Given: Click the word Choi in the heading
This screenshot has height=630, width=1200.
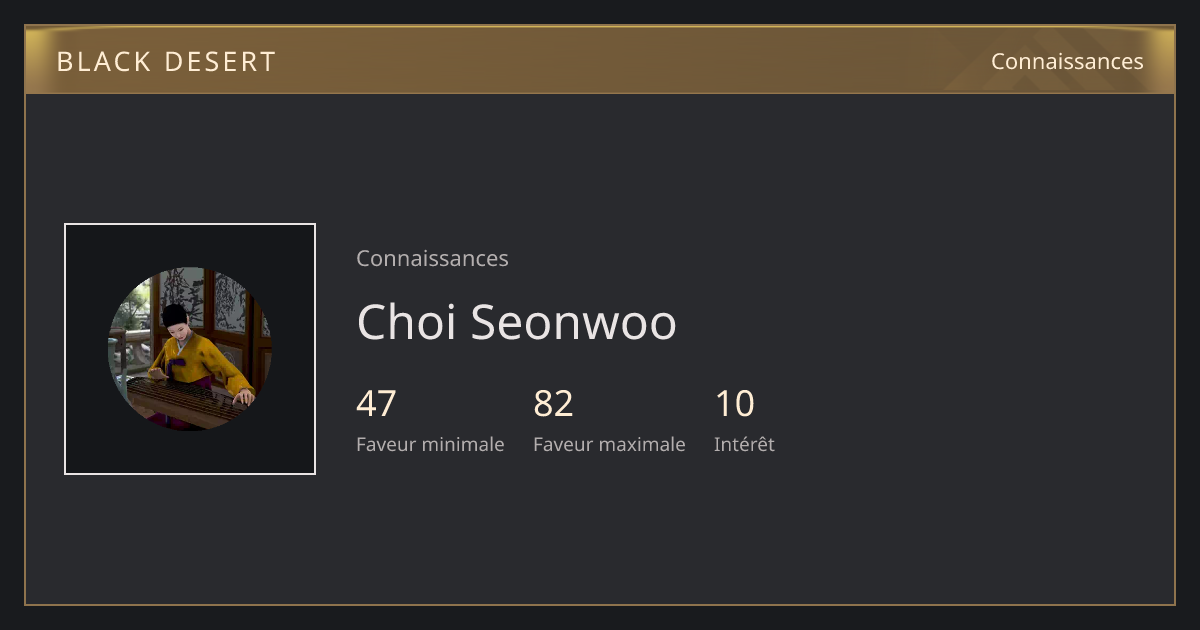Looking at the screenshot, I should tap(407, 322).
